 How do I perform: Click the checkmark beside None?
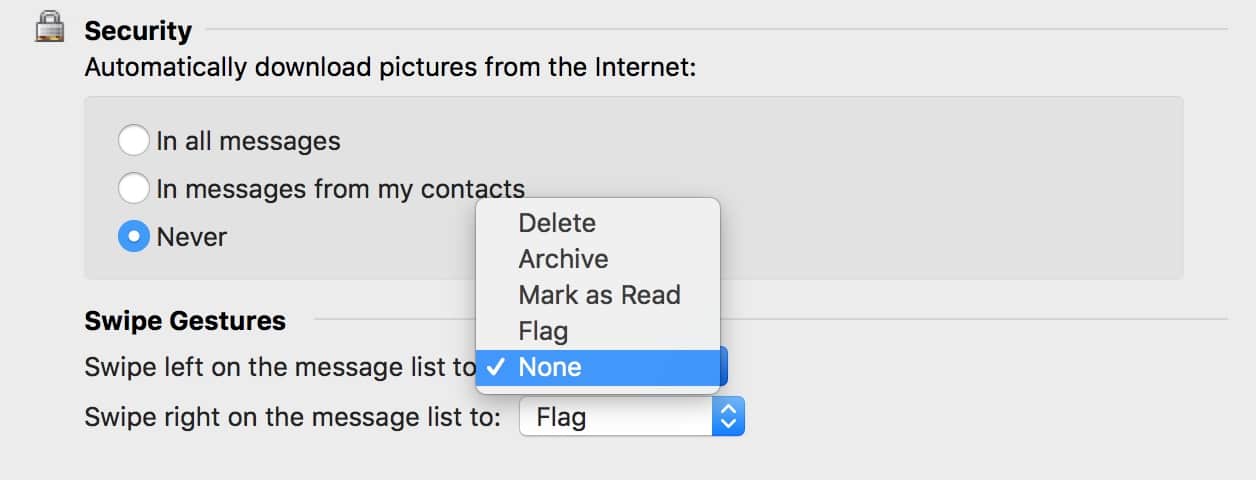[493, 367]
